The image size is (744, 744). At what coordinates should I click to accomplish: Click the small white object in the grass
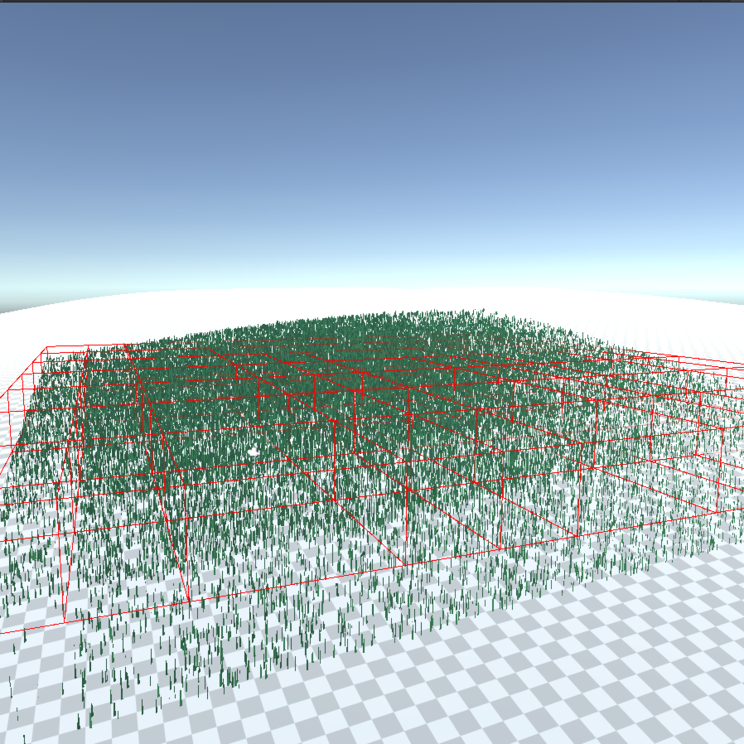click(x=254, y=452)
